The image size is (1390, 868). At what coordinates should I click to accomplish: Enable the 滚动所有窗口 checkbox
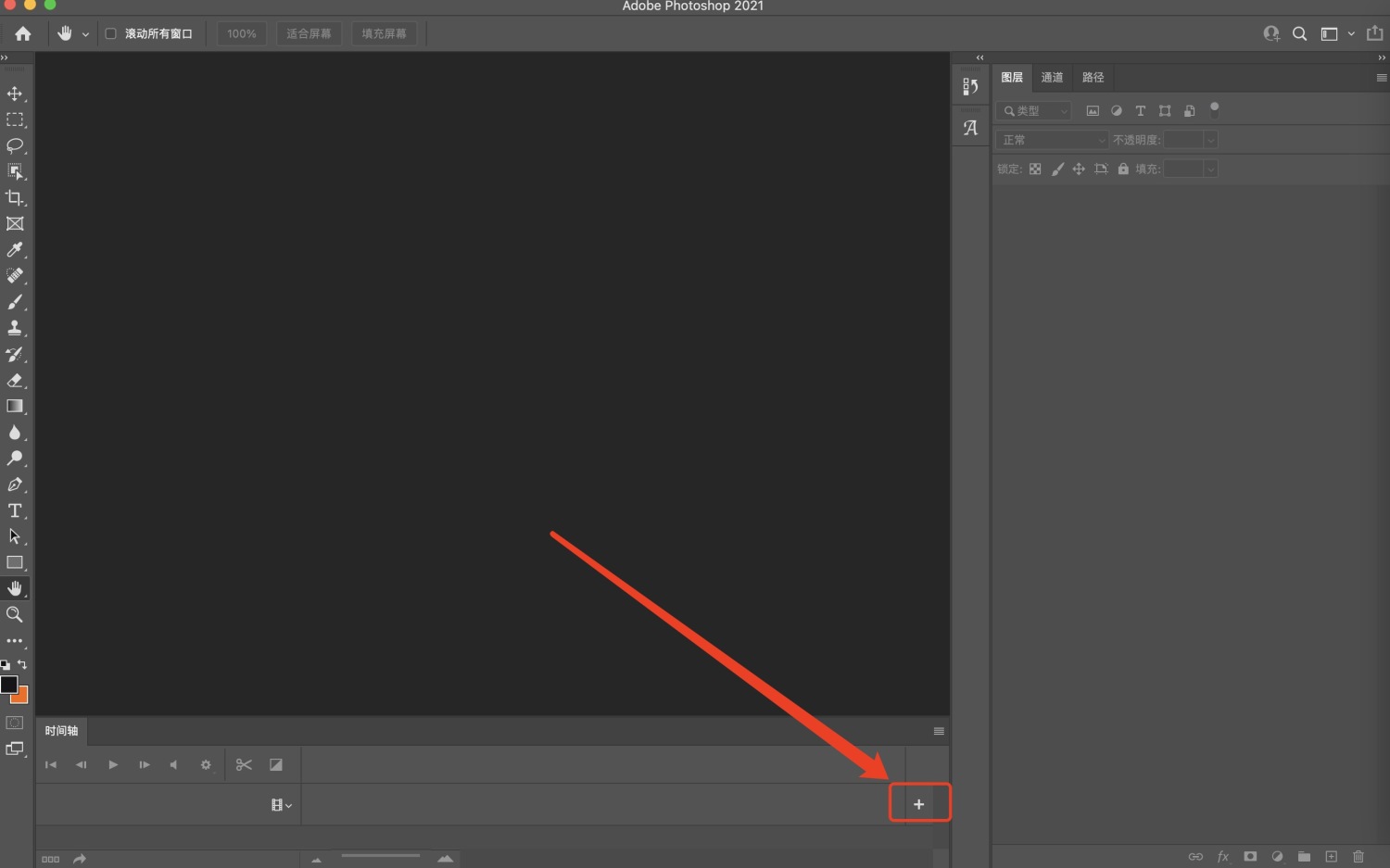click(x=110, y=33)
